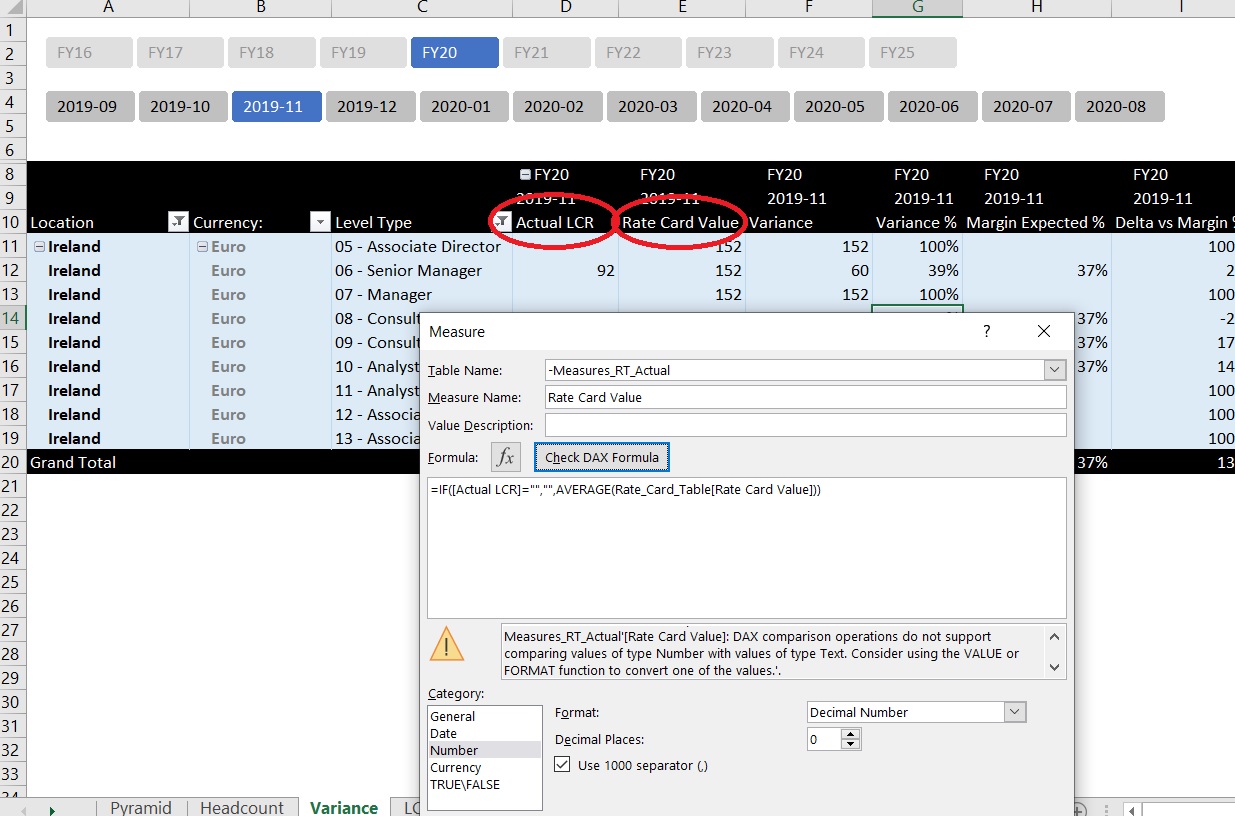Click into the DAX formula text area
The image size is (1235, 816).
(x=746, y=548)
